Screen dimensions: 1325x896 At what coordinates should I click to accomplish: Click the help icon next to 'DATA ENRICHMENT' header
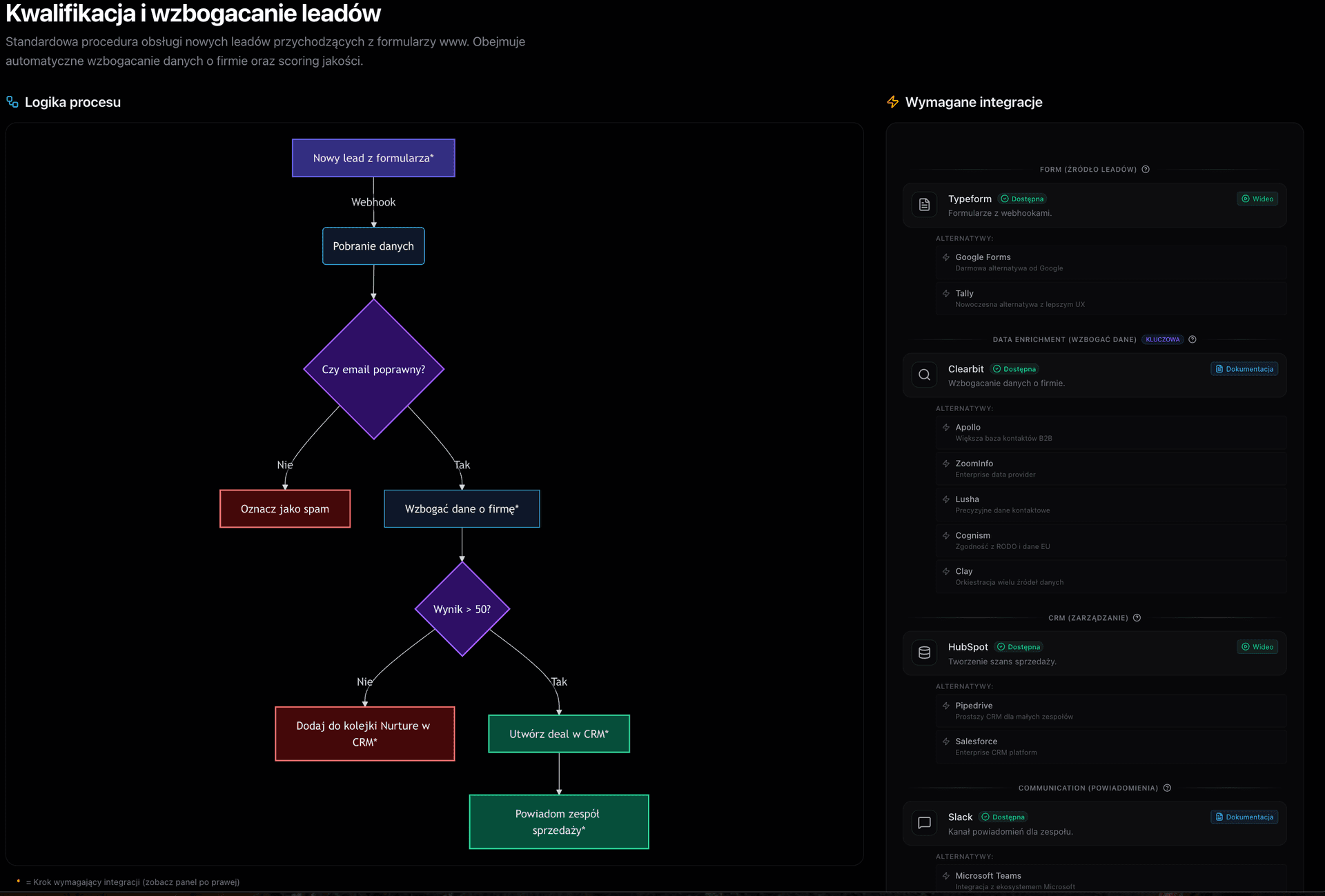pyautogui.click(x=1193, y=339)
